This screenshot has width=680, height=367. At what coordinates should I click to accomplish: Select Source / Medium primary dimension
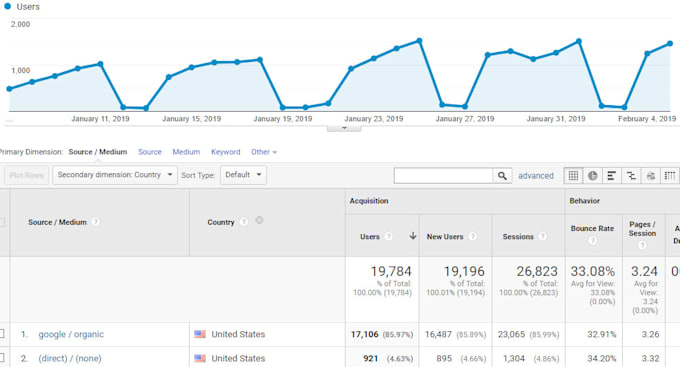[98, 152]
